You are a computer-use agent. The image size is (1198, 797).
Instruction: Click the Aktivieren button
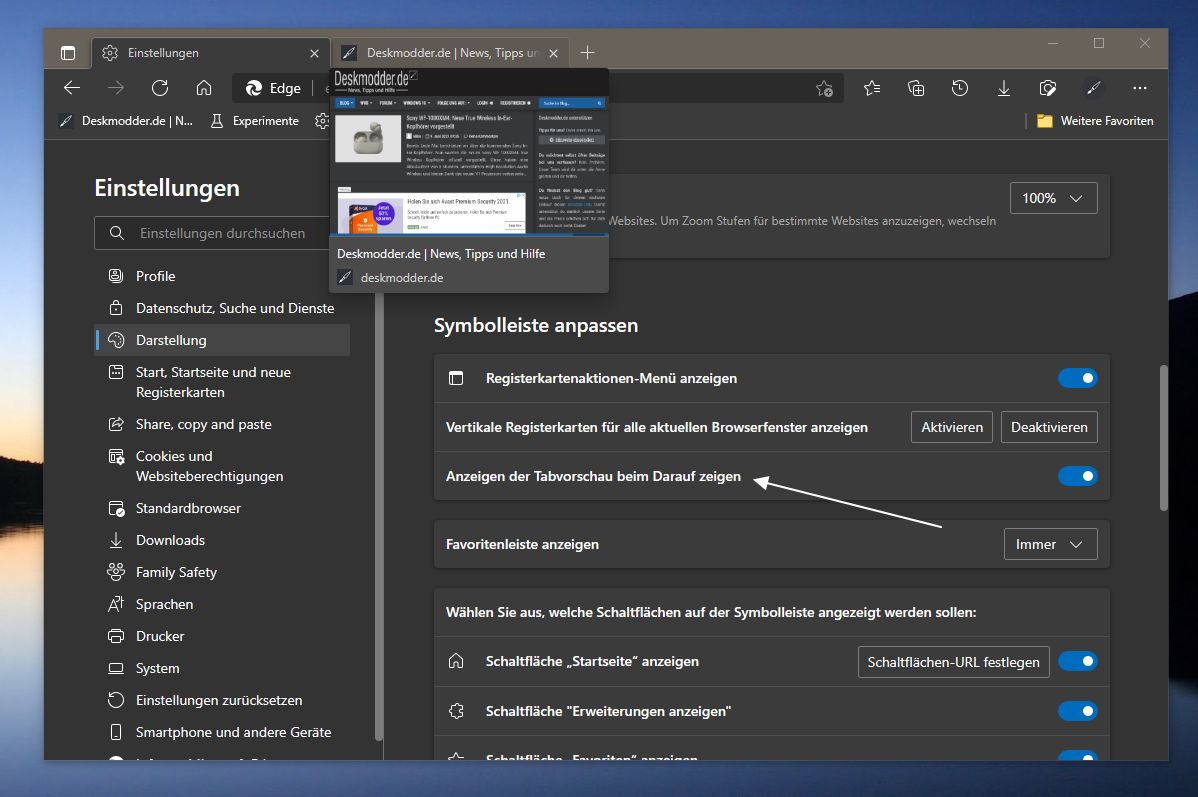pos(952,427)
